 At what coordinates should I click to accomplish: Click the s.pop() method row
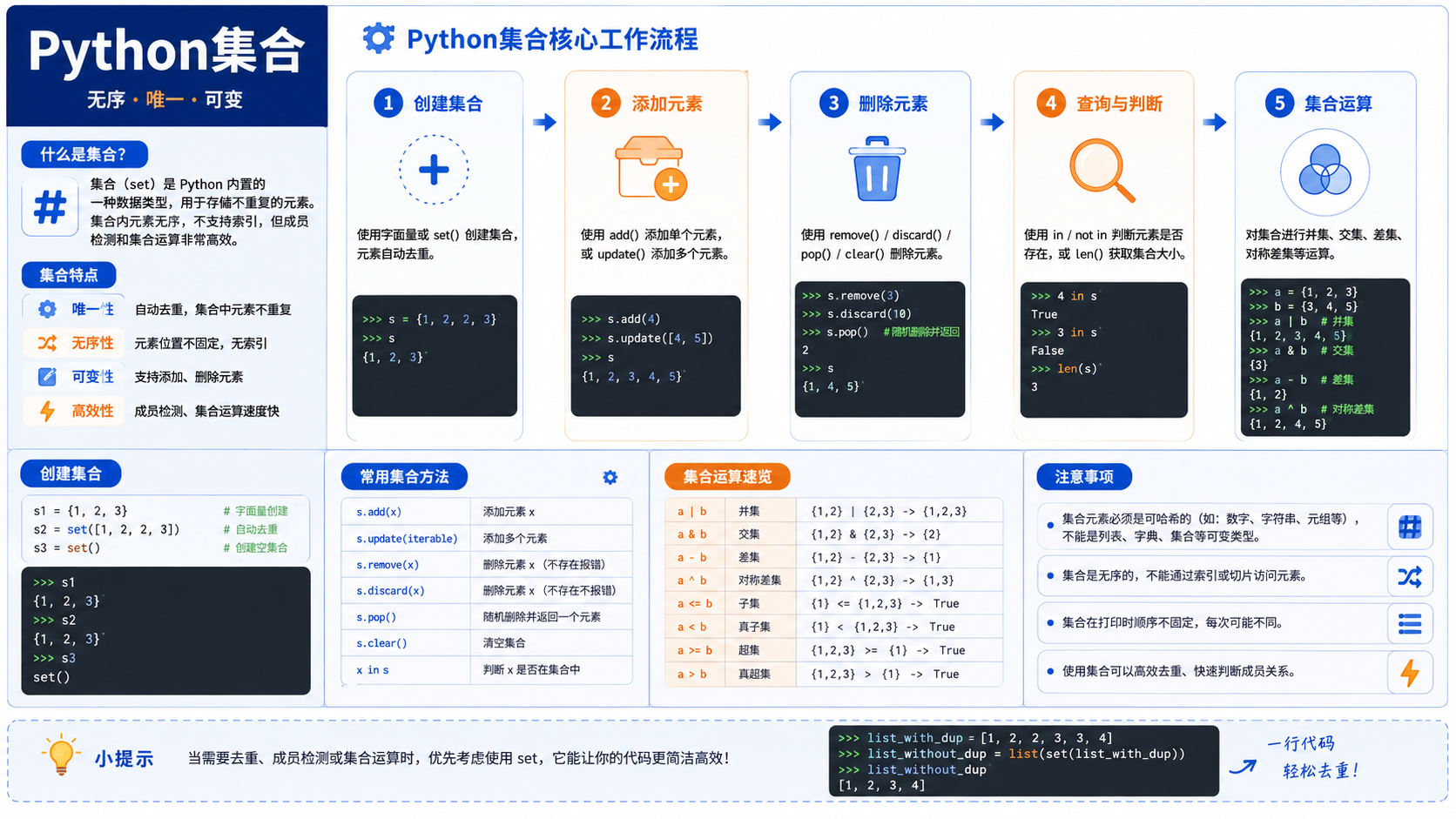487,617
